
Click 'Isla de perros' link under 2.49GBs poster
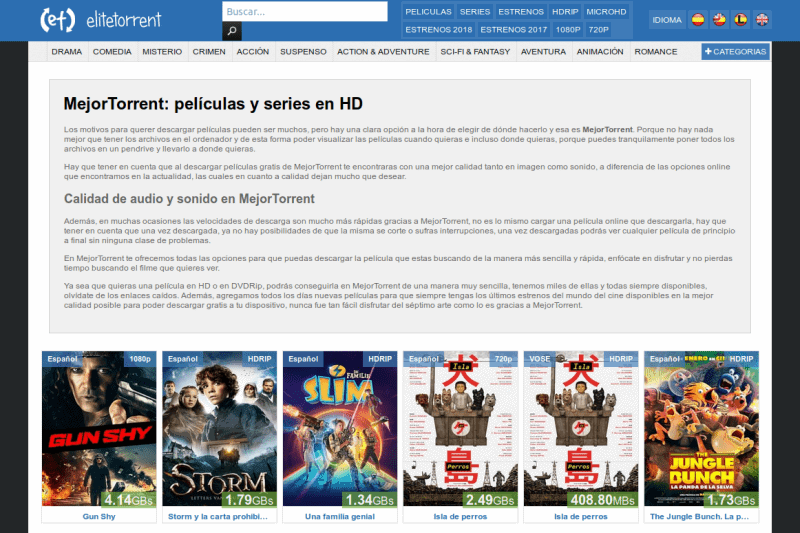coord(460,516)
